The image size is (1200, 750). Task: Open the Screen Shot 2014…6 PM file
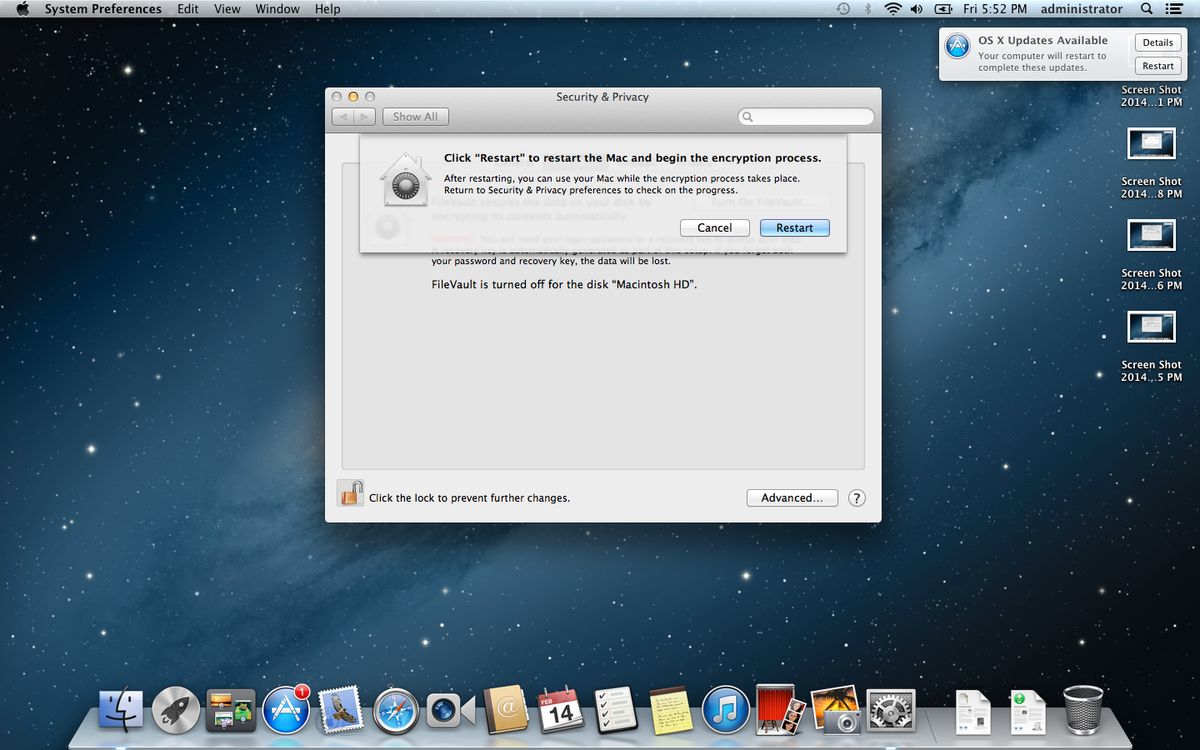point(1151,235)
